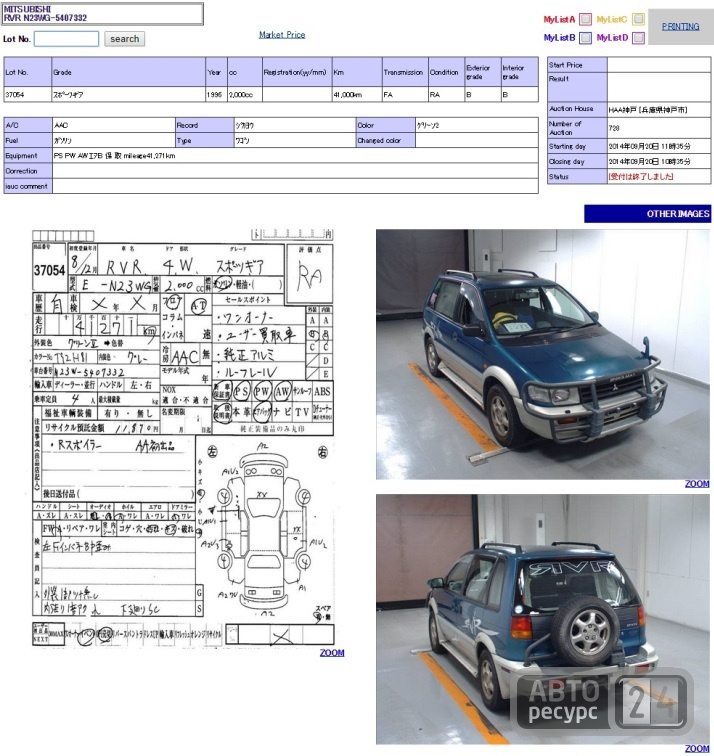
Task: Tick the MyListD checkbox
Action: pyautogui.click(x=638, y=38)
